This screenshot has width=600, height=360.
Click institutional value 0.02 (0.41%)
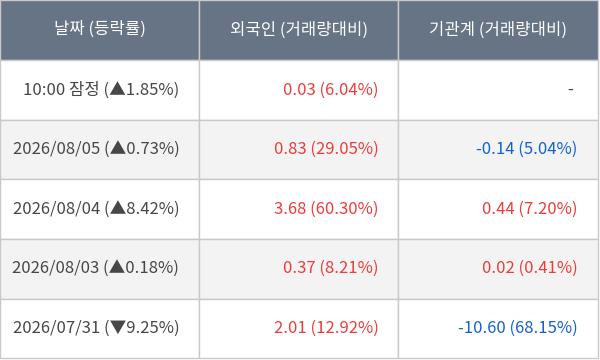[530, 267]
